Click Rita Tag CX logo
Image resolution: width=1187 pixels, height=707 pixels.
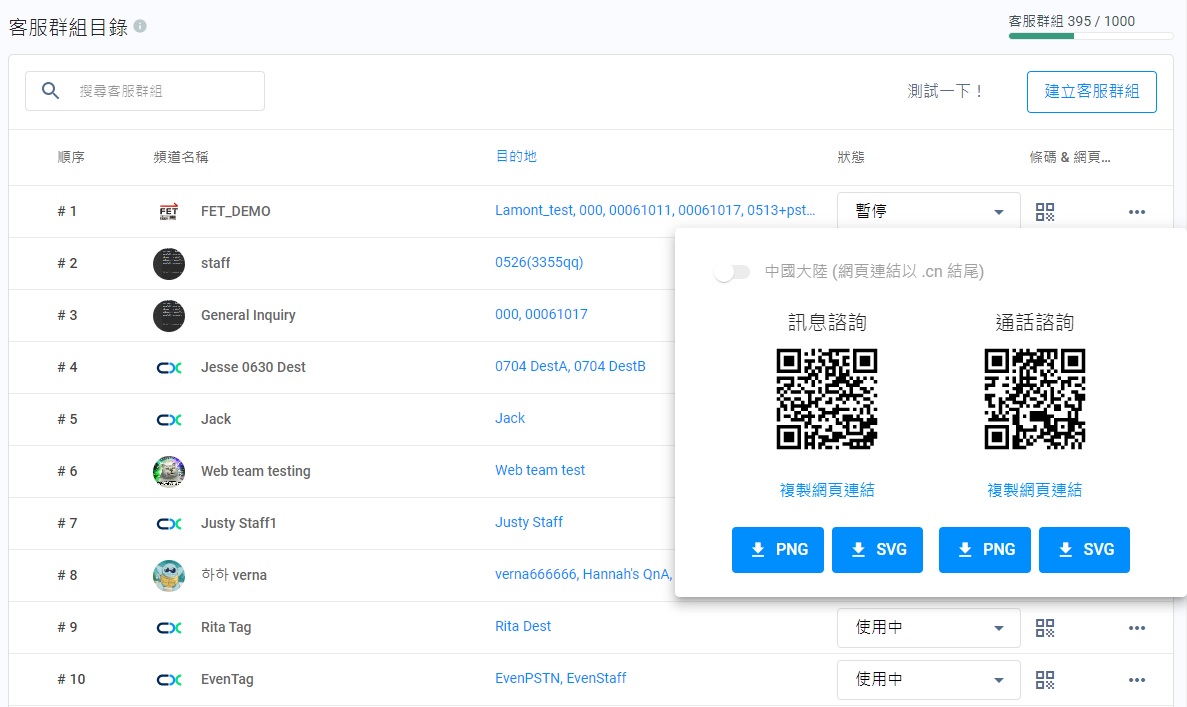(x=169, y=628)
